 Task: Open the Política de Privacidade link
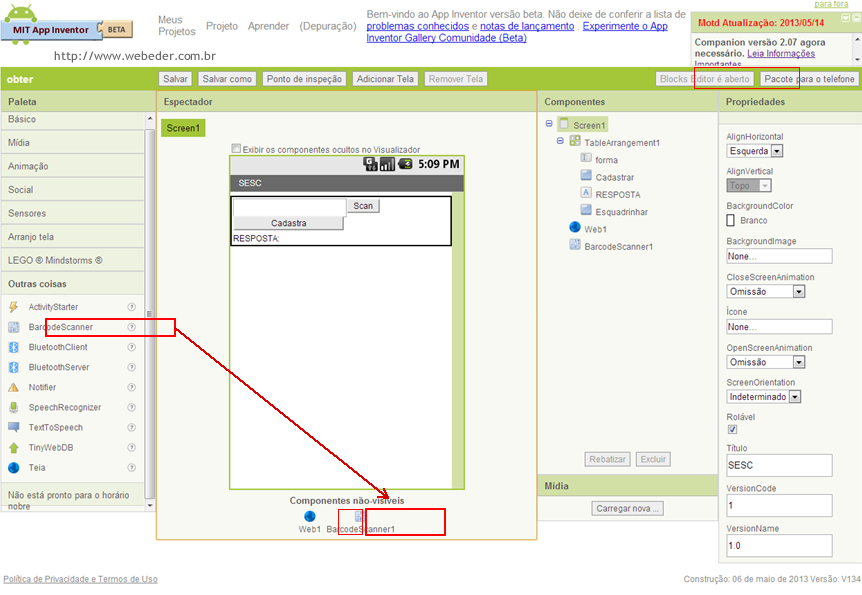[x=80, y=579]
